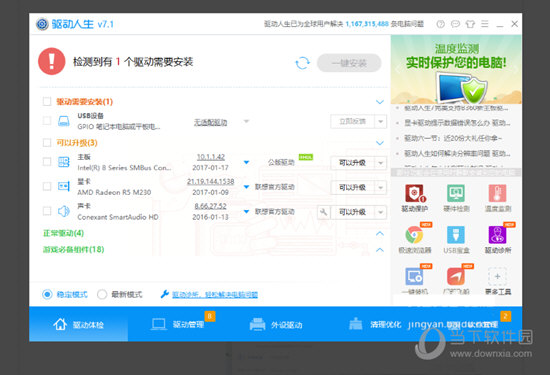The height and width of the screenshot is (375, 550).
Task: Click the USB设备 device icon
Action: (x=64, y=121)
